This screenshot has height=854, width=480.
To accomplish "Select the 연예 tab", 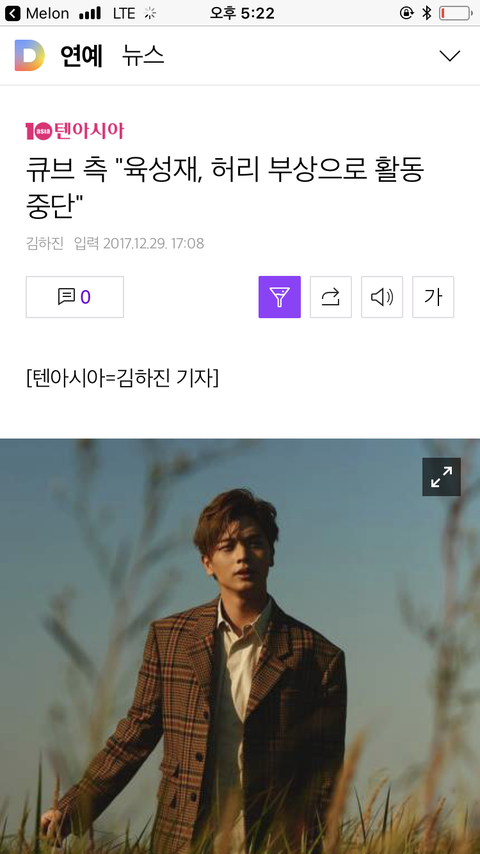I will [81, 56].
